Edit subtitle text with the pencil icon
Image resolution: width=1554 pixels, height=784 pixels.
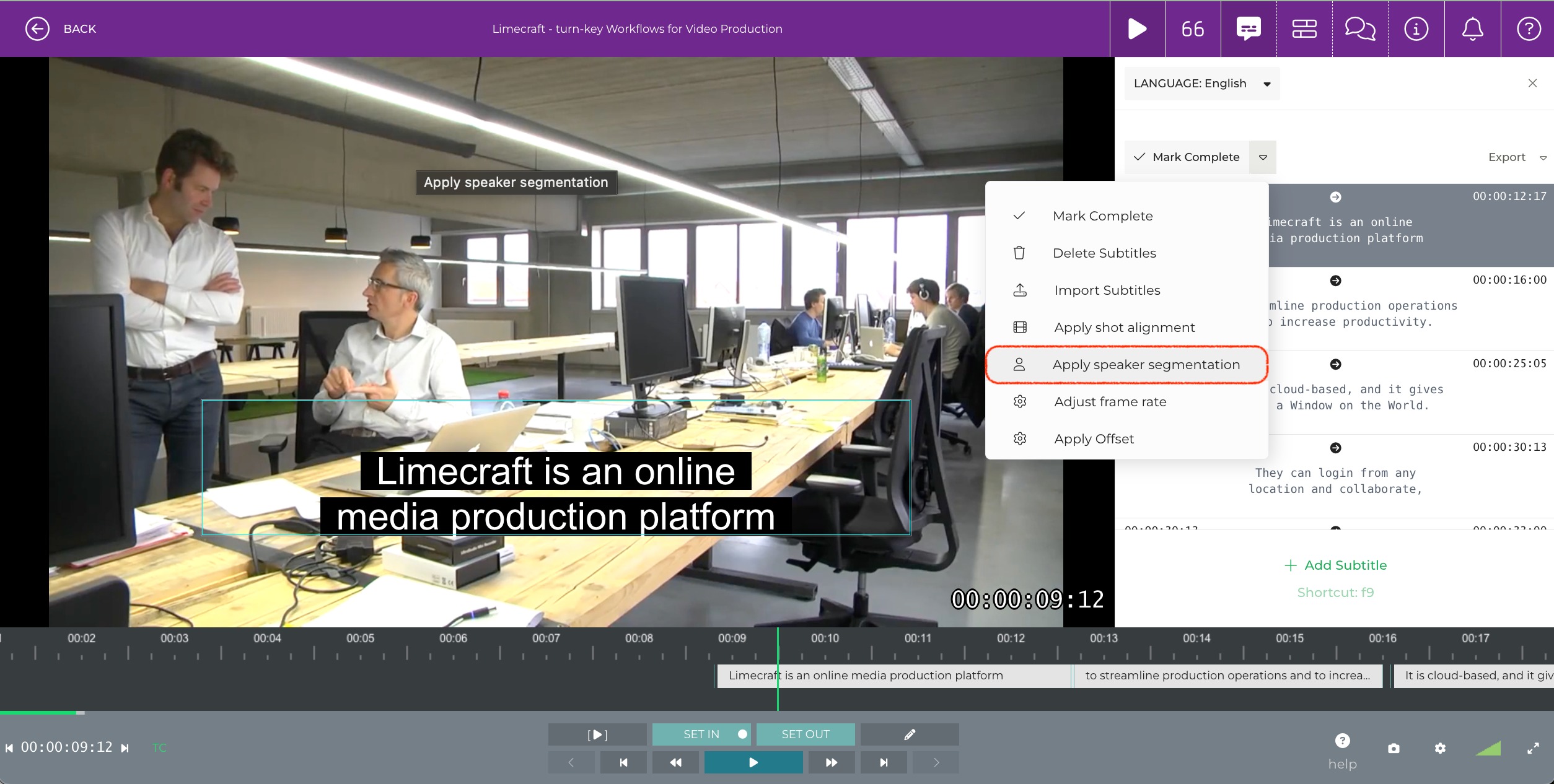[x=909, y=734]
